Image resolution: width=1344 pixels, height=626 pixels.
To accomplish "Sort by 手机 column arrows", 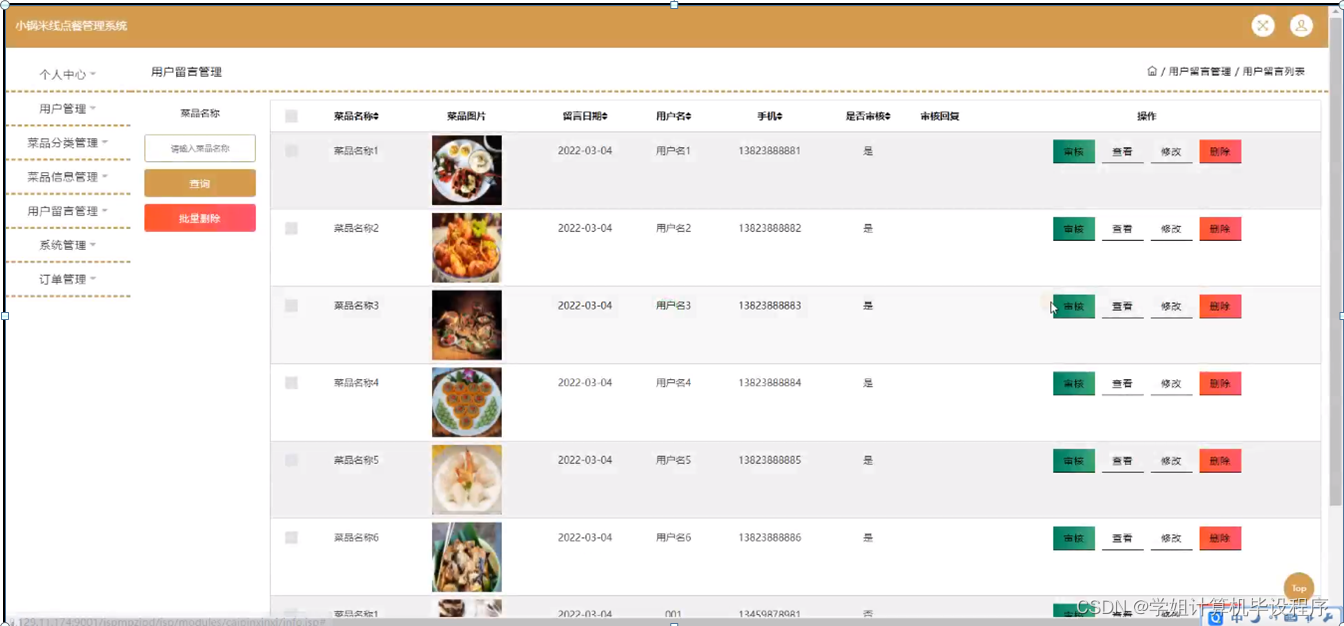I will [779, 117].
